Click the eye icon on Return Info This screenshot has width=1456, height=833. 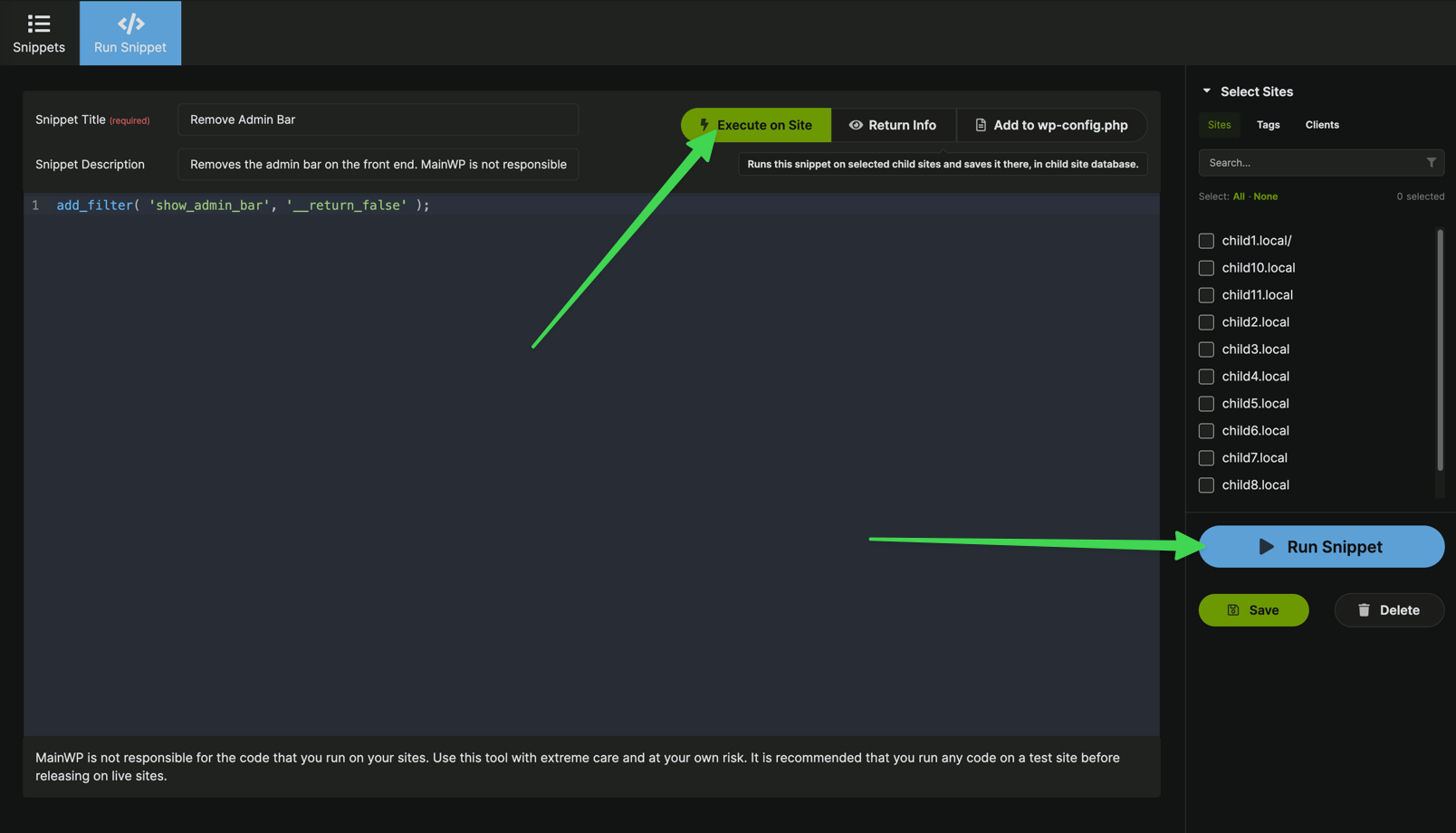856,125
